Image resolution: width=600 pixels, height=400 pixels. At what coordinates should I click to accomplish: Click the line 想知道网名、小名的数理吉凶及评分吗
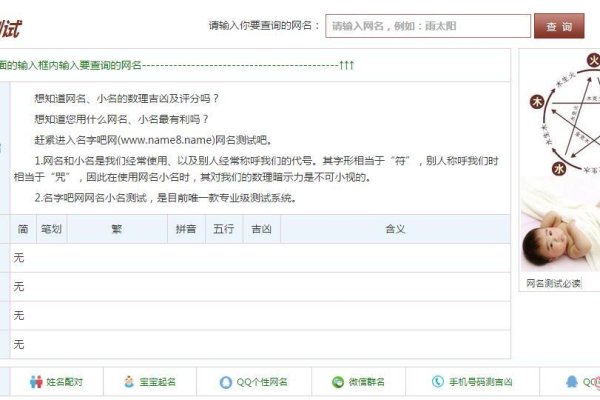pos(126,99)
